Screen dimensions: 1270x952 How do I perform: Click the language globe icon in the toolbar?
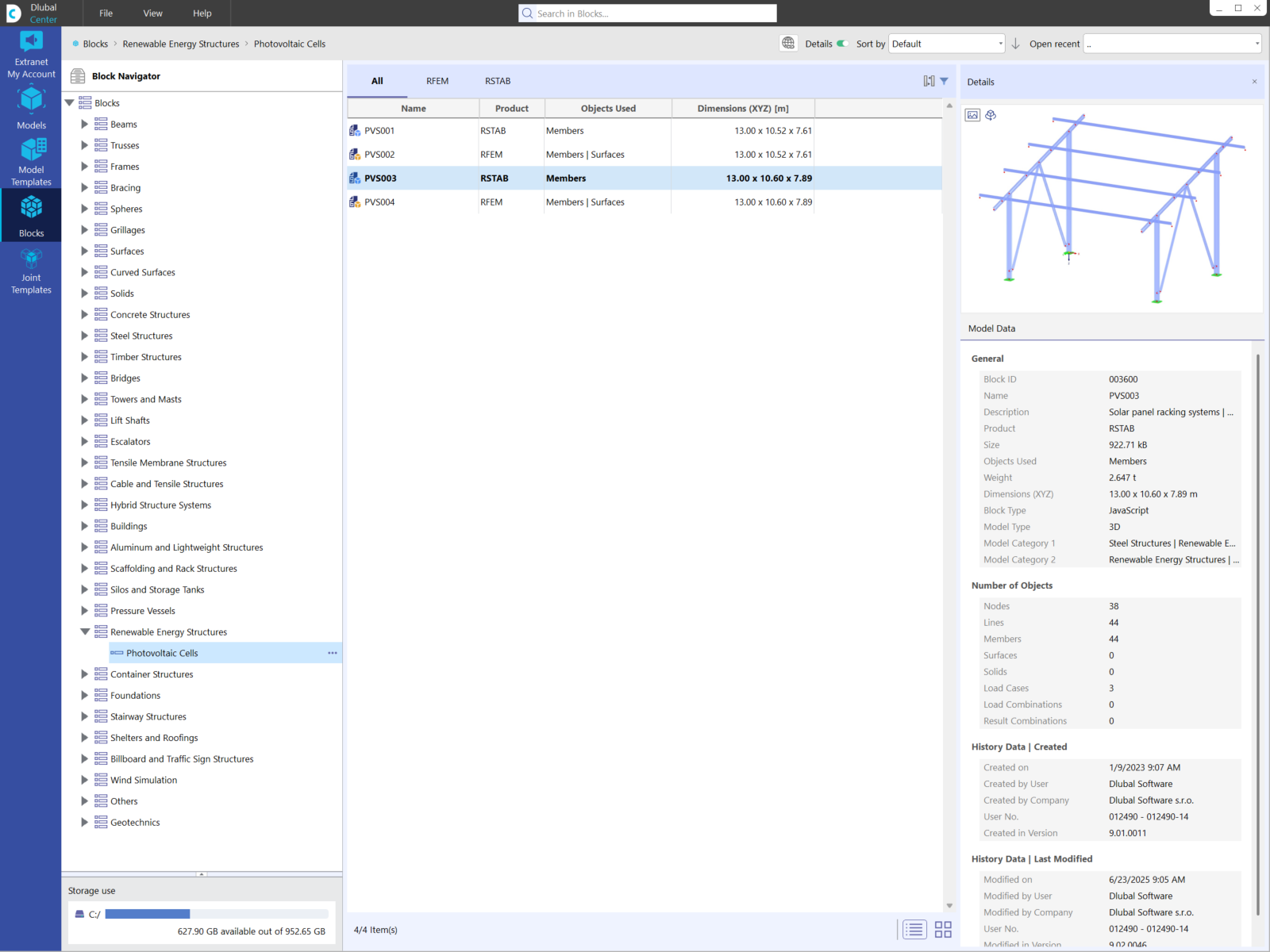coord(788,44)
